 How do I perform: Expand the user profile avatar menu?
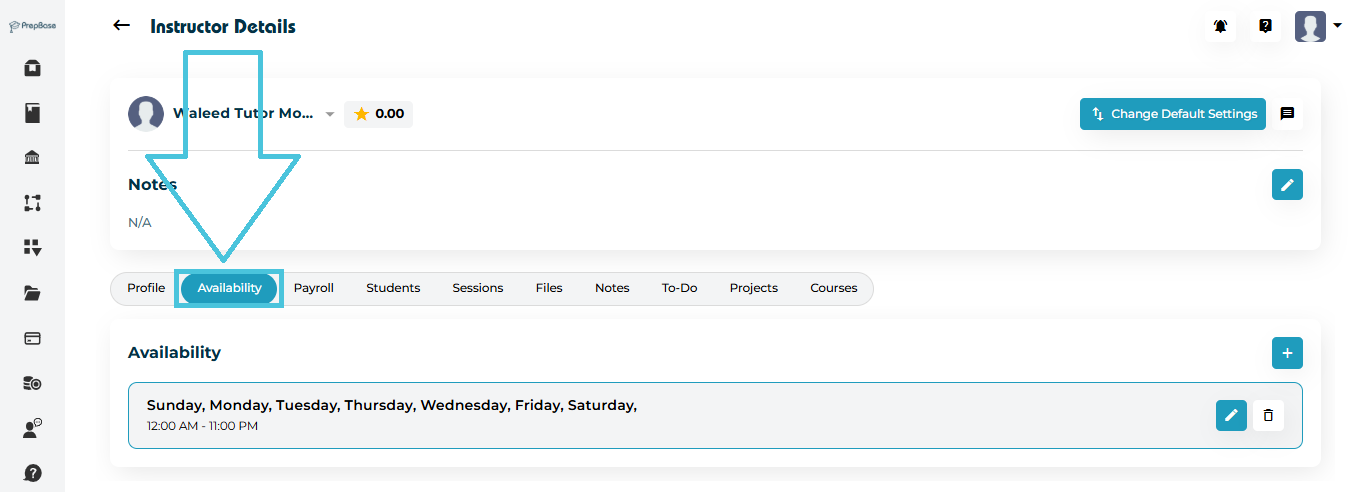1317,27
